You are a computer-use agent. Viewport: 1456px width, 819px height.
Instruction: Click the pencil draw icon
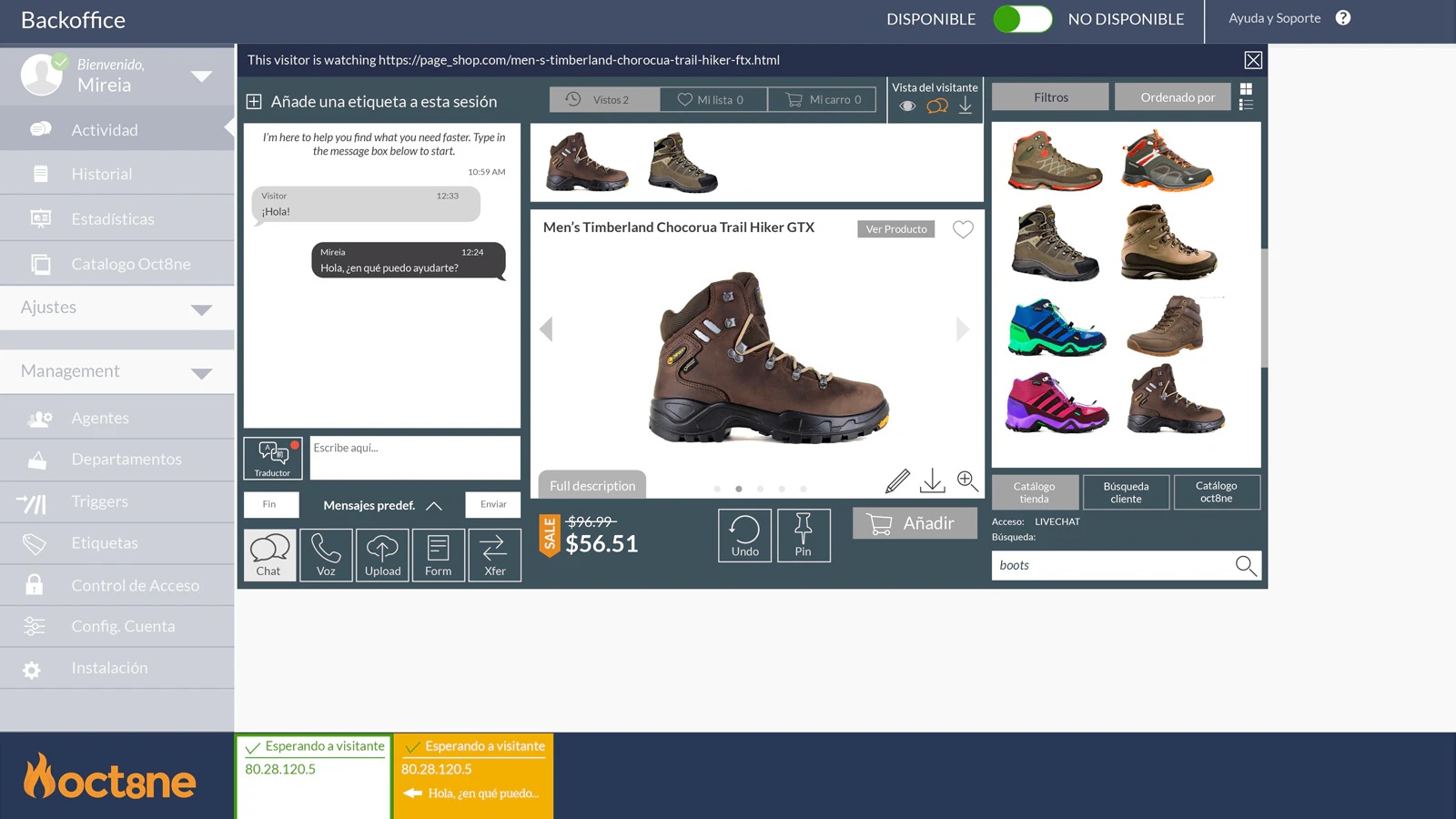(897, 480)
